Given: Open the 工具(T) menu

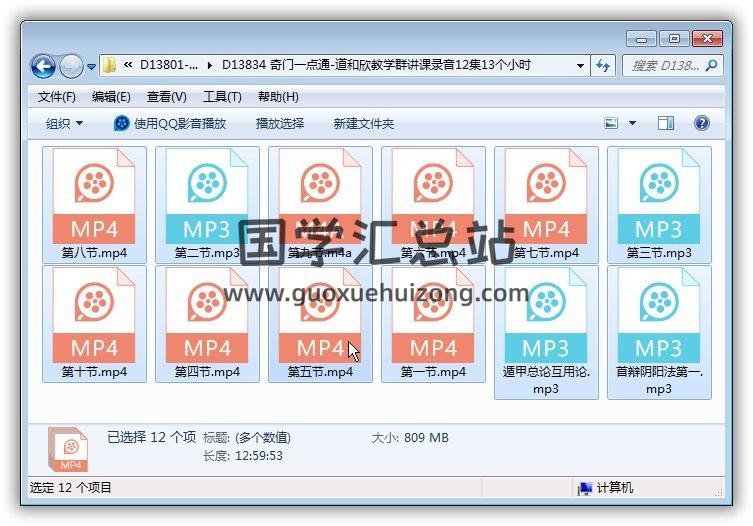Looking at the screenshot, I should click(222, 97).
